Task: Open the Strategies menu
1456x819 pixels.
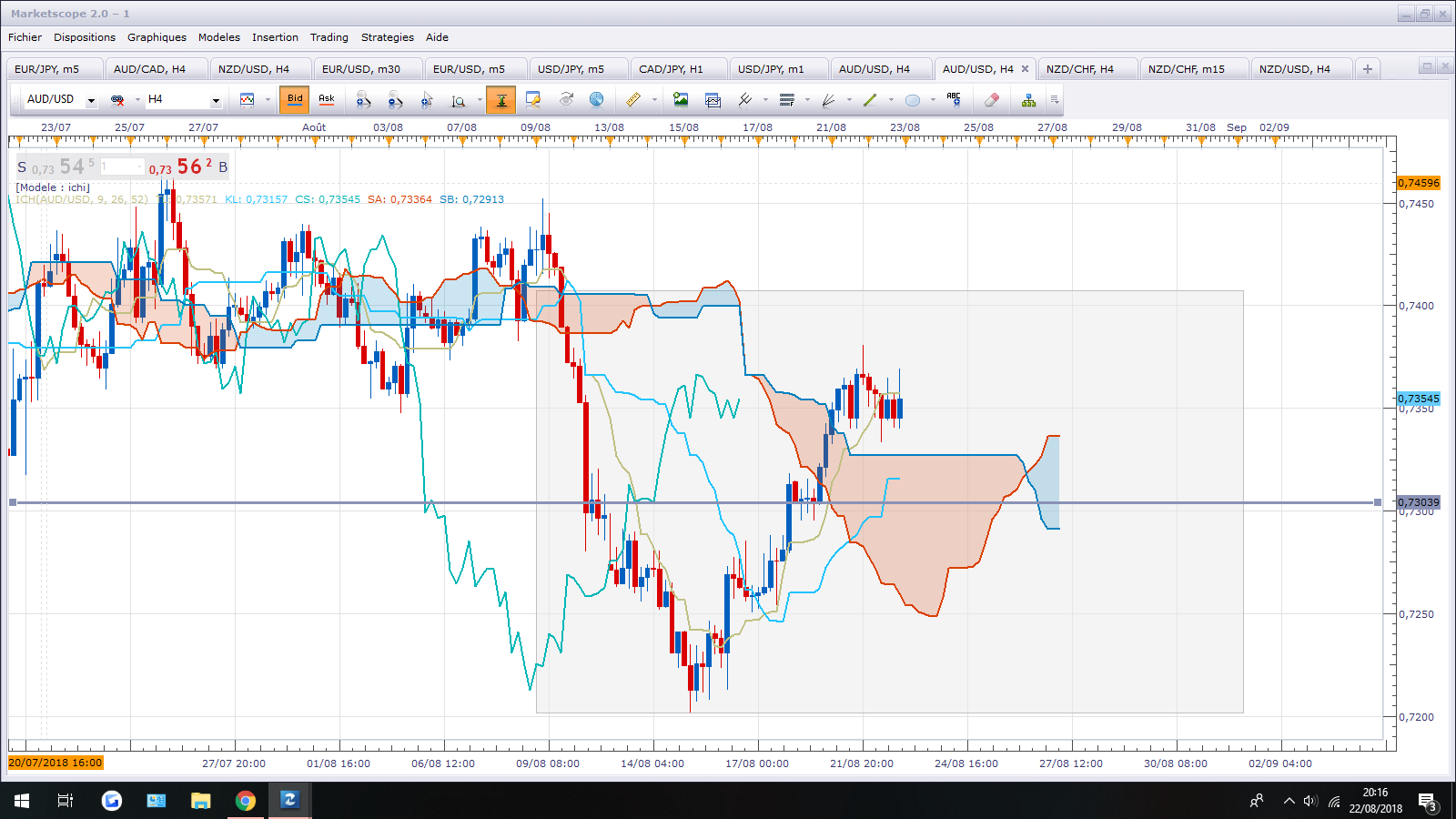Action: tap(388, 37)
